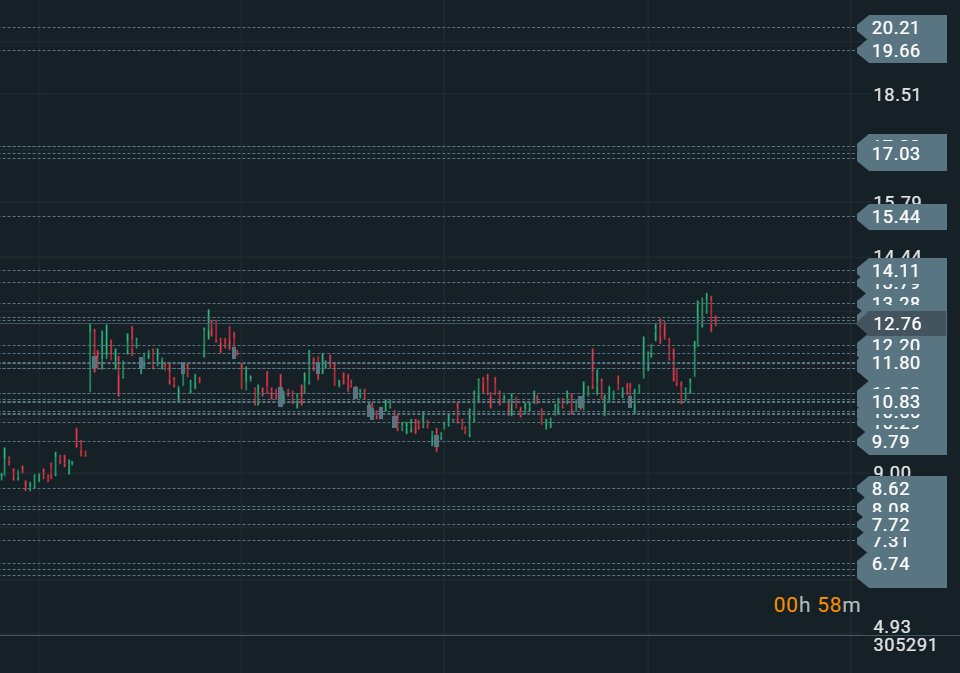Select the 19.66 price level tag

click(901, 51)
